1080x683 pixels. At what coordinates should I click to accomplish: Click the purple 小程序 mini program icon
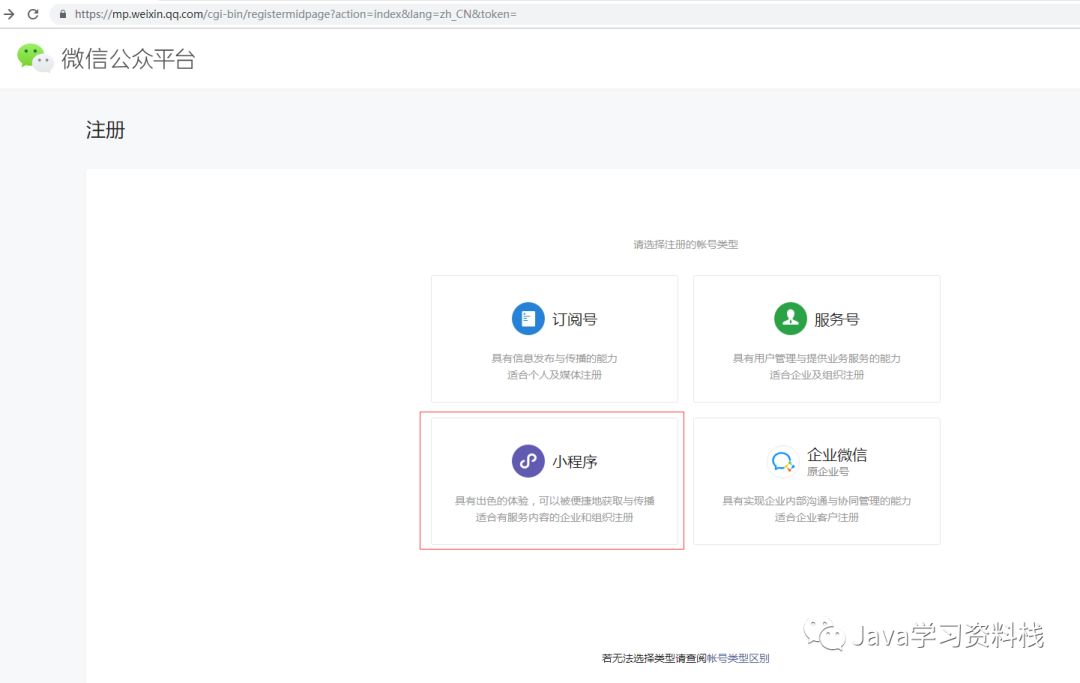tap(528, 461)
